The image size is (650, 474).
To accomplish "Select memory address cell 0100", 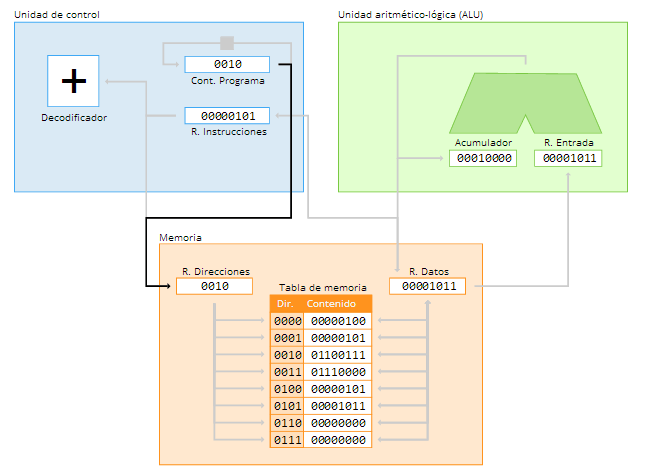I will point(287,389).
